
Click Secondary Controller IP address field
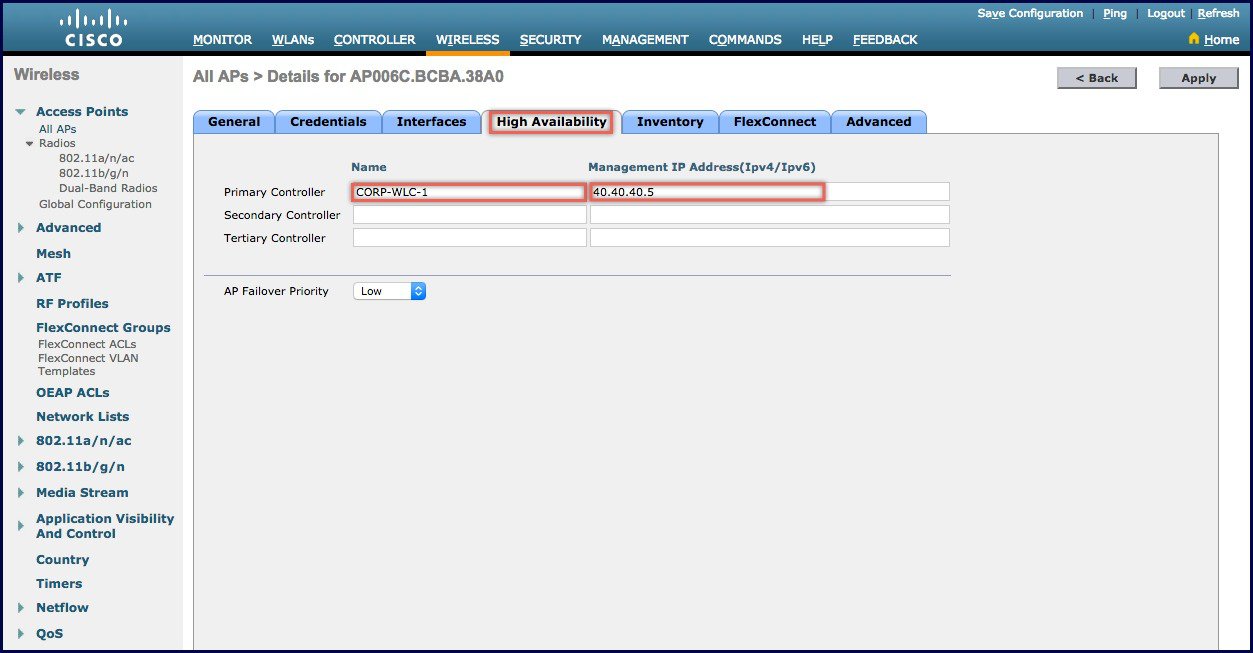[769, 215]
